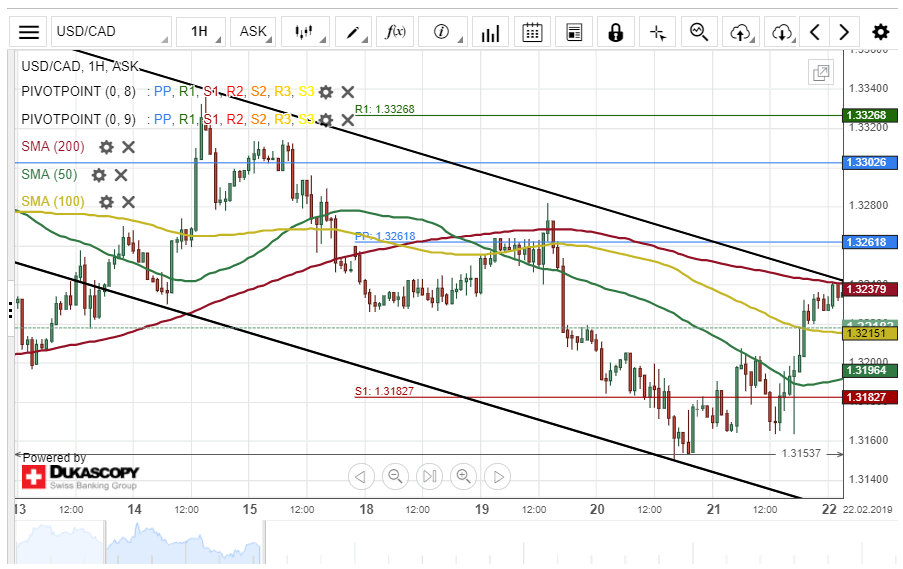Click the blue 1.33026 price tag

coord(870,162)
